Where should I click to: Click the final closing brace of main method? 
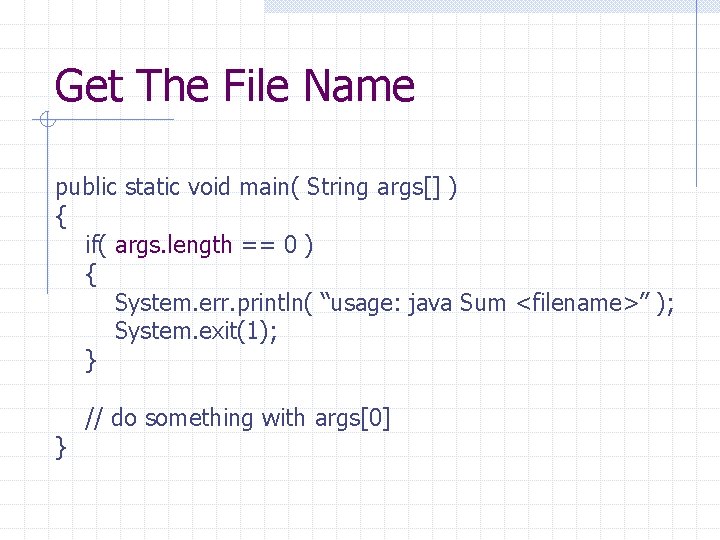pyautogui.click(x=61, y=448)
